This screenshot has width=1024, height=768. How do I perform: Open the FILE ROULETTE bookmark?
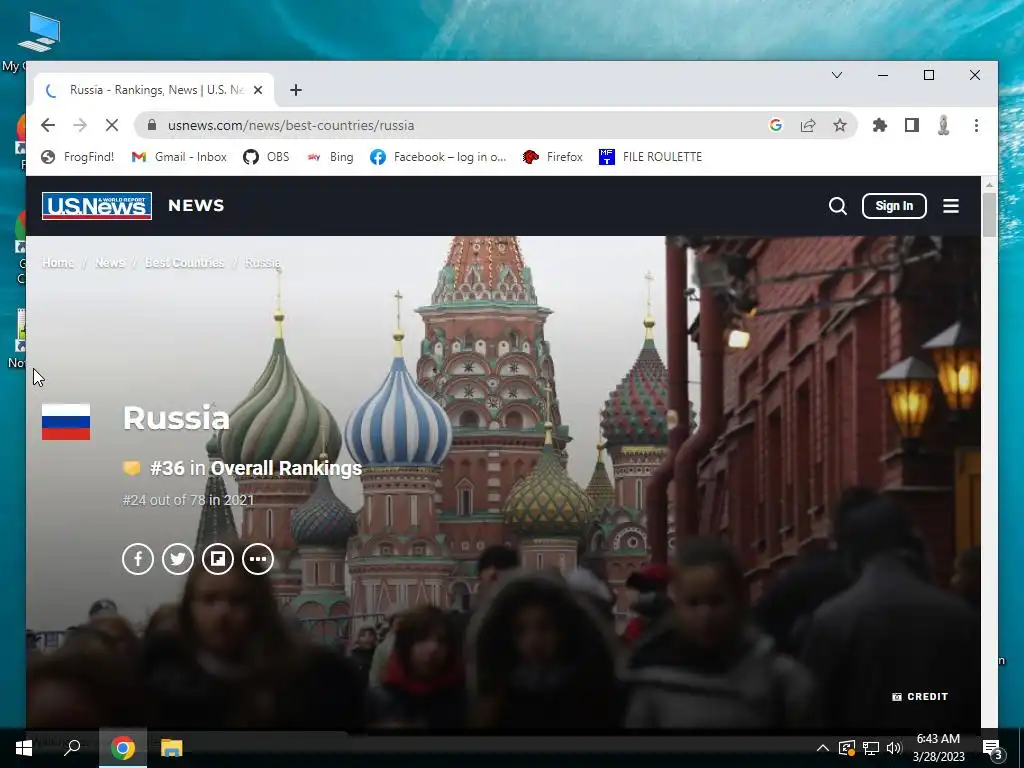[650, 157]
